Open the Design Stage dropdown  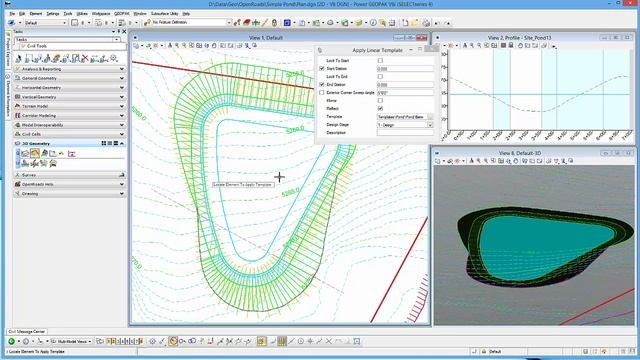tap(430, 125)
